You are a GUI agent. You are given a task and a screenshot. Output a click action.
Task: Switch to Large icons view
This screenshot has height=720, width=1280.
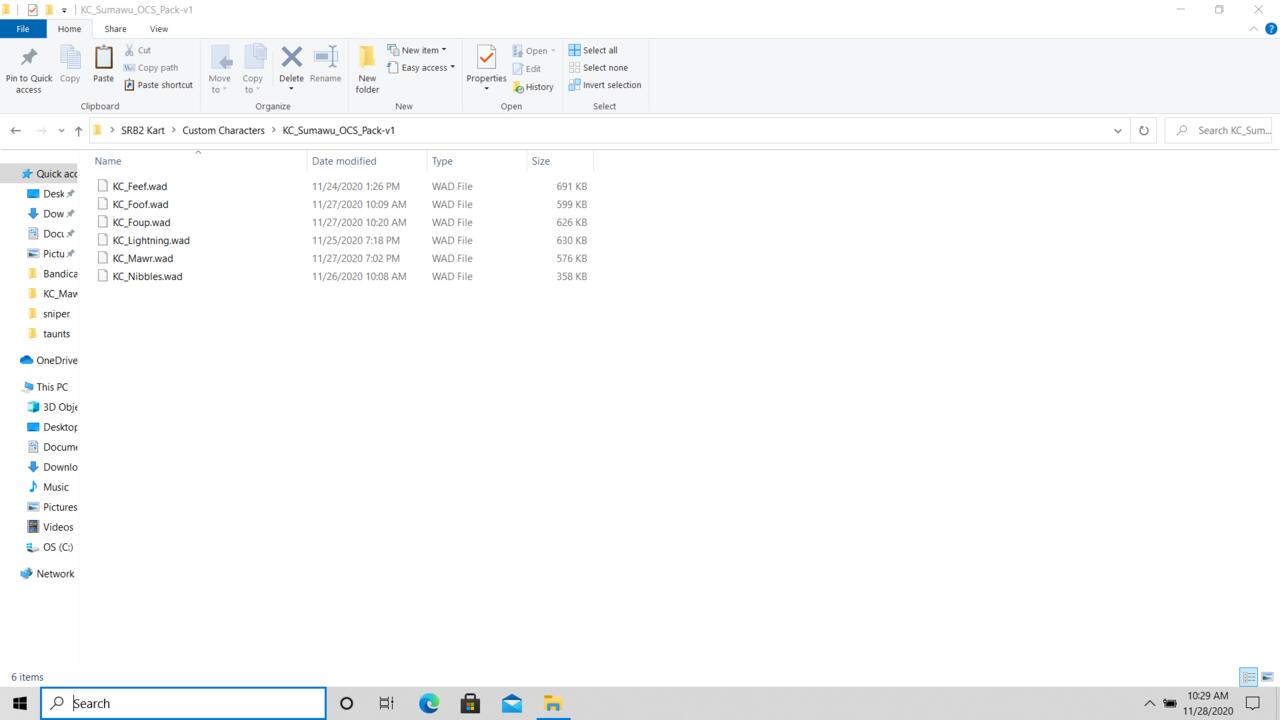pos(1267,677)
